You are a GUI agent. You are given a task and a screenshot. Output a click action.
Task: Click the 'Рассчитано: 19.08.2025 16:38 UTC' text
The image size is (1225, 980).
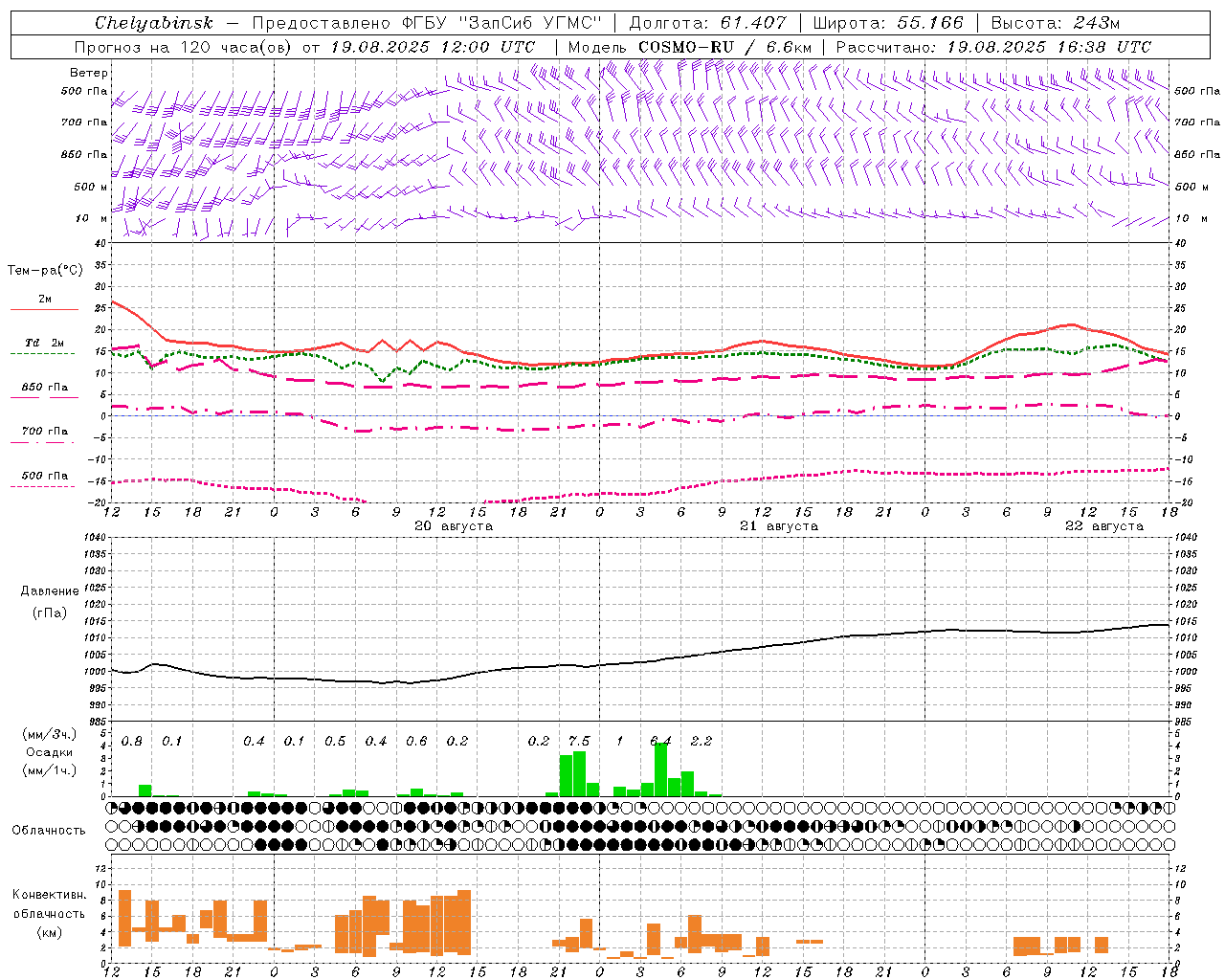(993, 47)
